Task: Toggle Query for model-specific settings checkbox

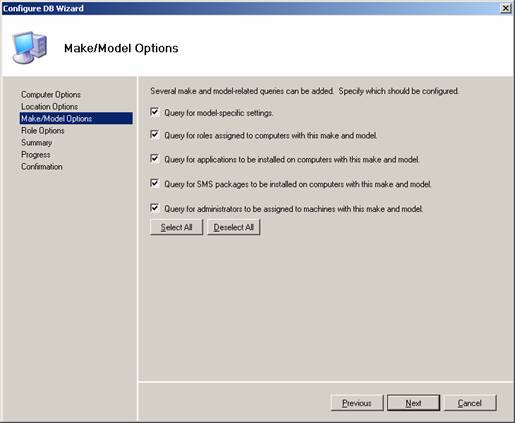Action: (154, 112)
